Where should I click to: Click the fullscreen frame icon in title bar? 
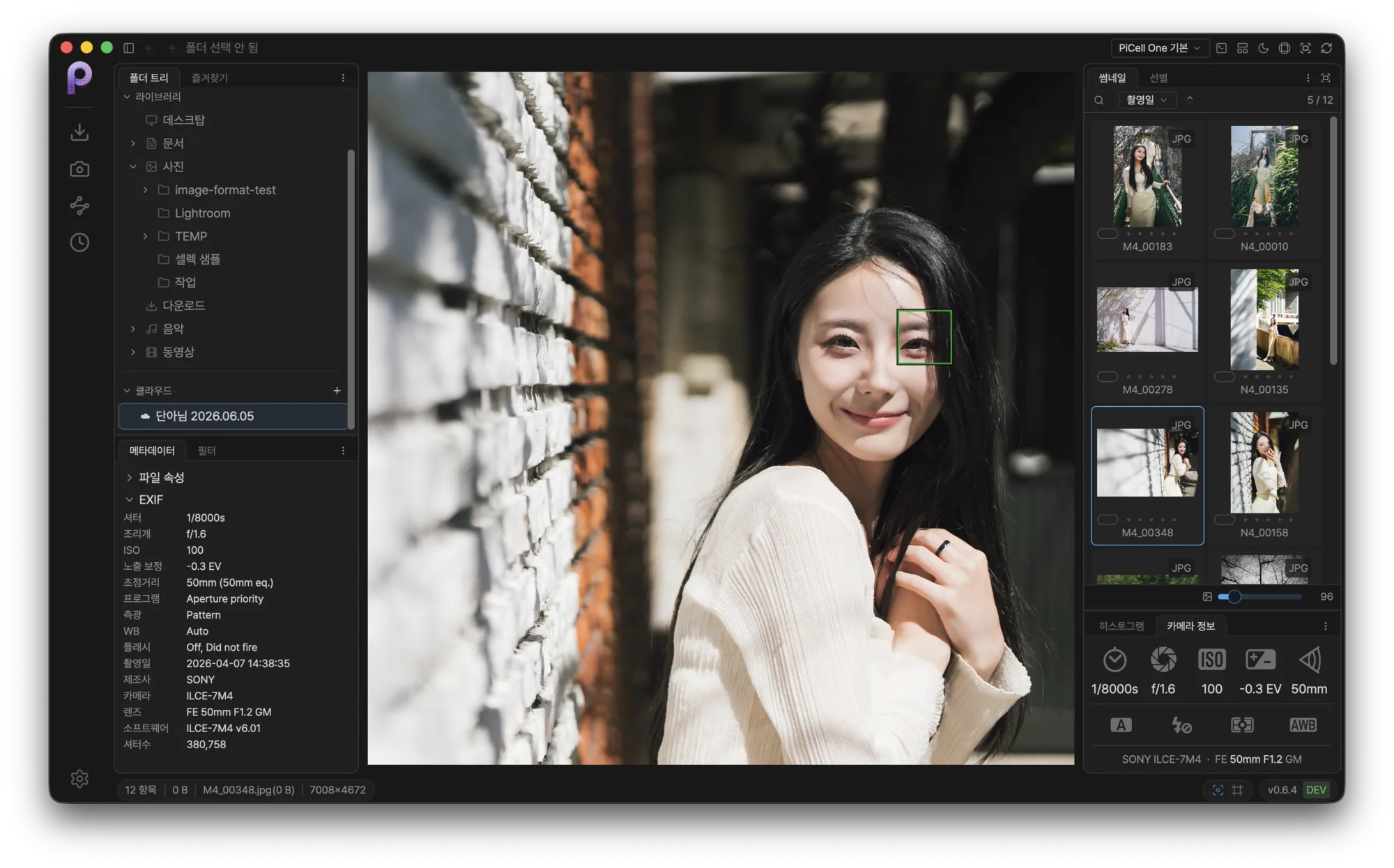tap(1305, 48)
